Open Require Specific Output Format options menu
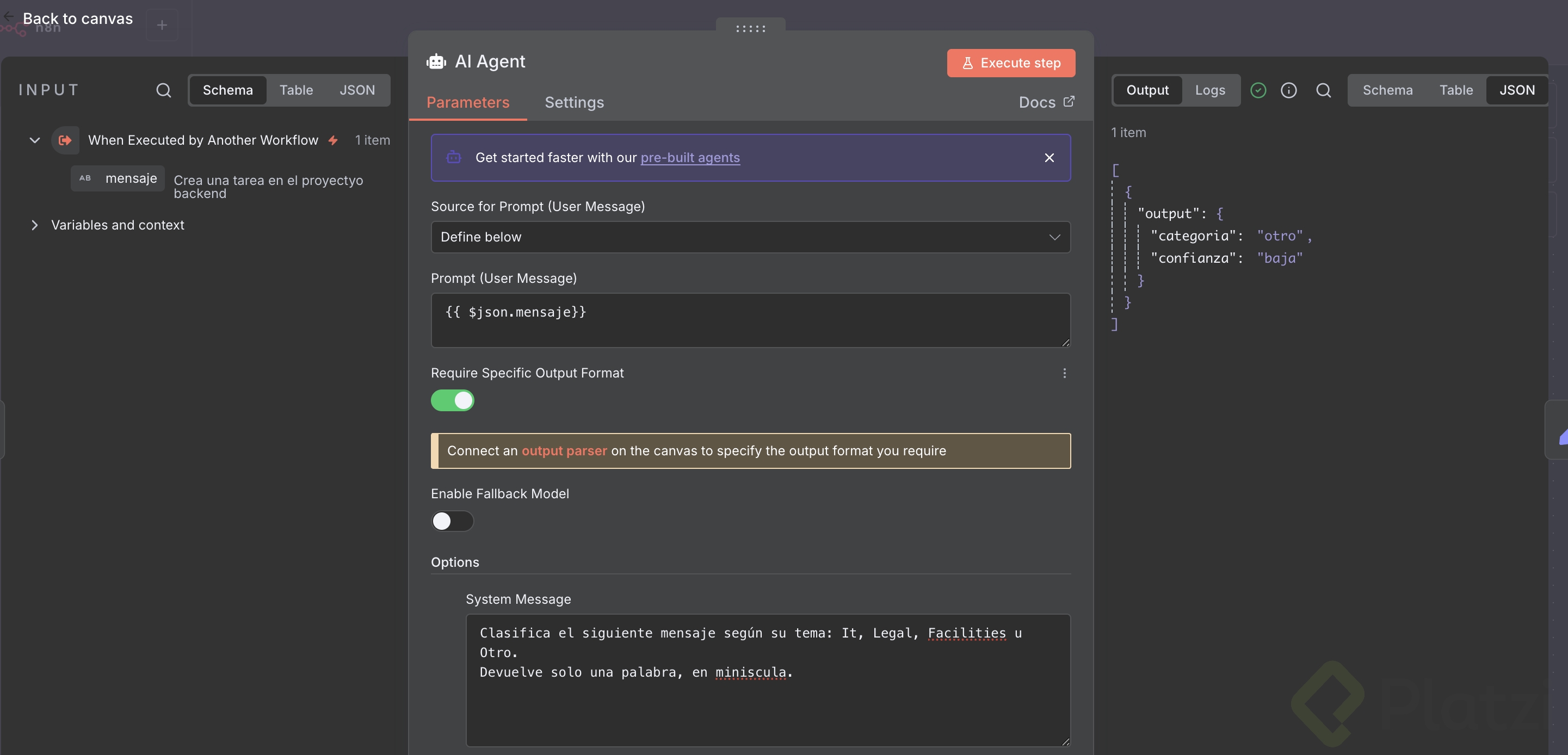The width and height of the screenshot is (1568, 755). click(x=1064, y=373)
